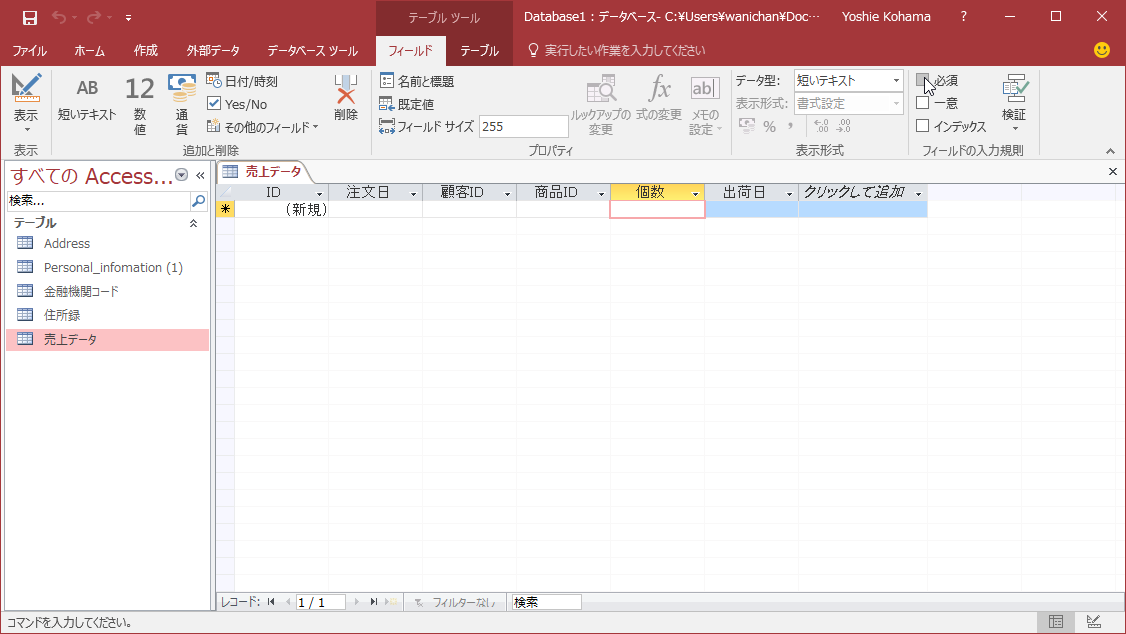
Task: Open navigation pane menu circle arrow
Action: coord(182,175)
